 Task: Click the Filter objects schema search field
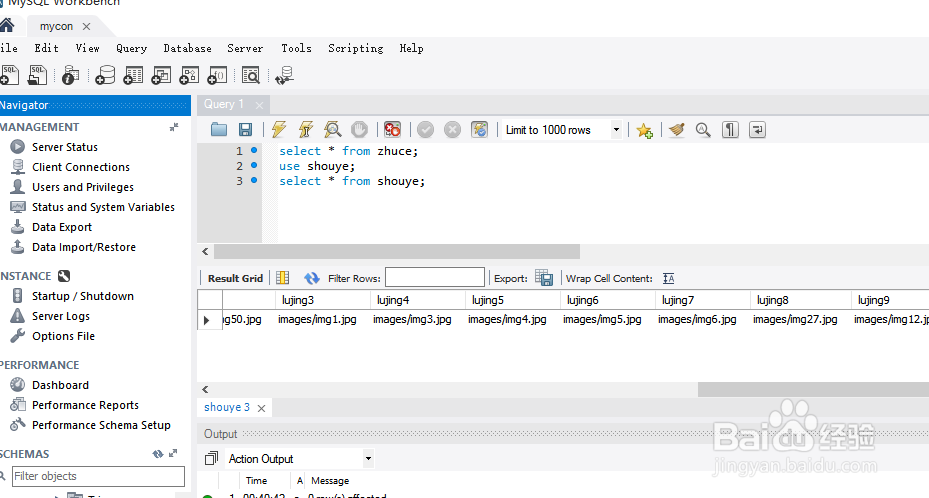[98, 476]
